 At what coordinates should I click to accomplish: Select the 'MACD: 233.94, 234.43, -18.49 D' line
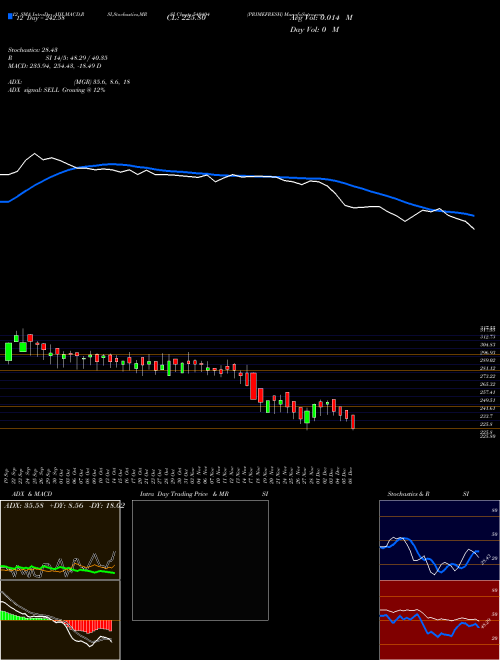(x=55, y=66)
